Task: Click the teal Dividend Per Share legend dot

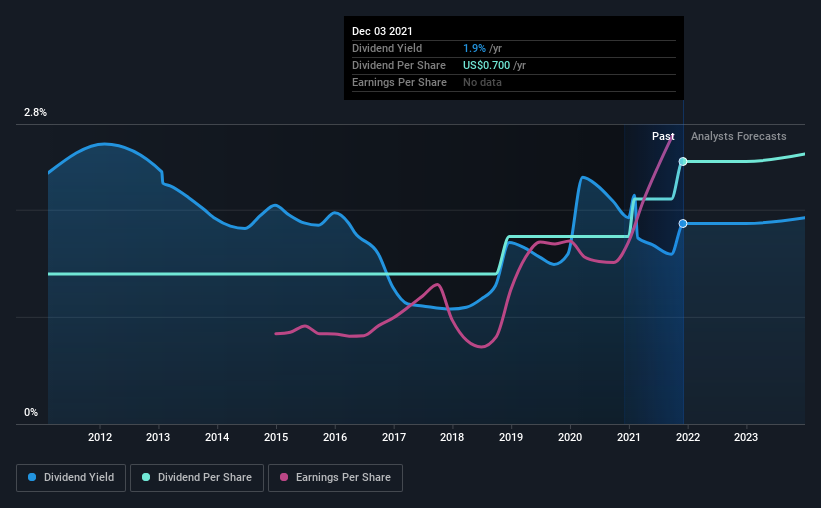Action: [146, 477]
